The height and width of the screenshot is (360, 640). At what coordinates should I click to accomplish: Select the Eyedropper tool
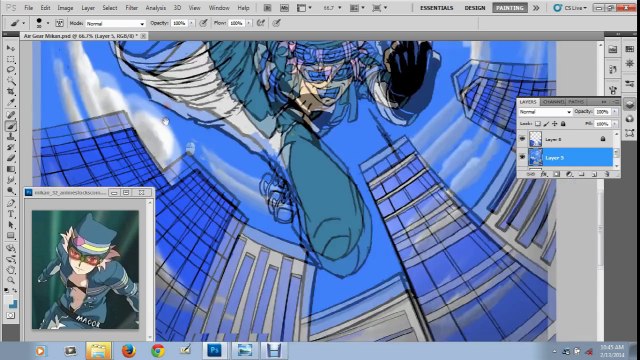click(x=11, y=102)
